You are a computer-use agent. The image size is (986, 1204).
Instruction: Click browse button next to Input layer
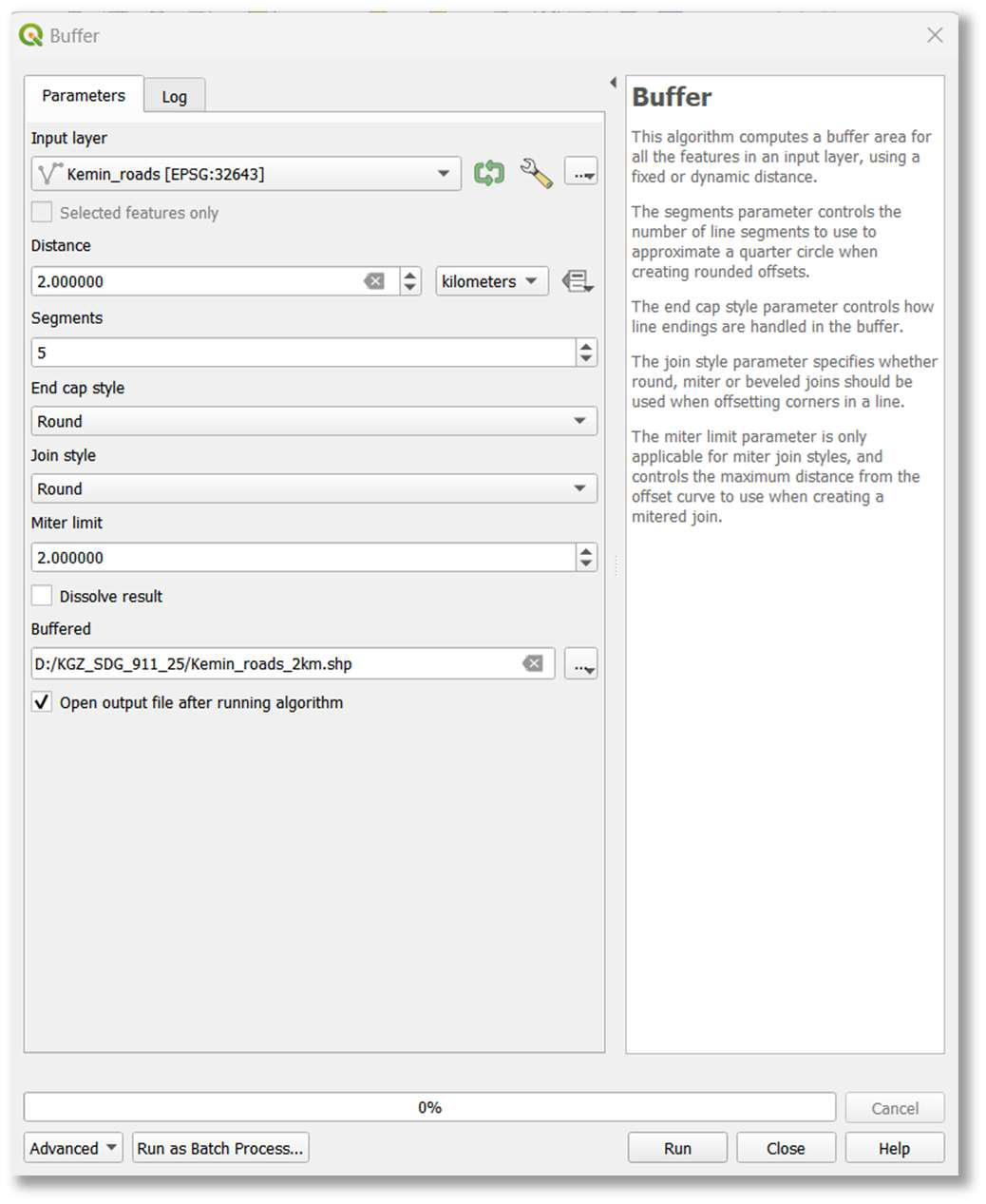tap(580, 173)
